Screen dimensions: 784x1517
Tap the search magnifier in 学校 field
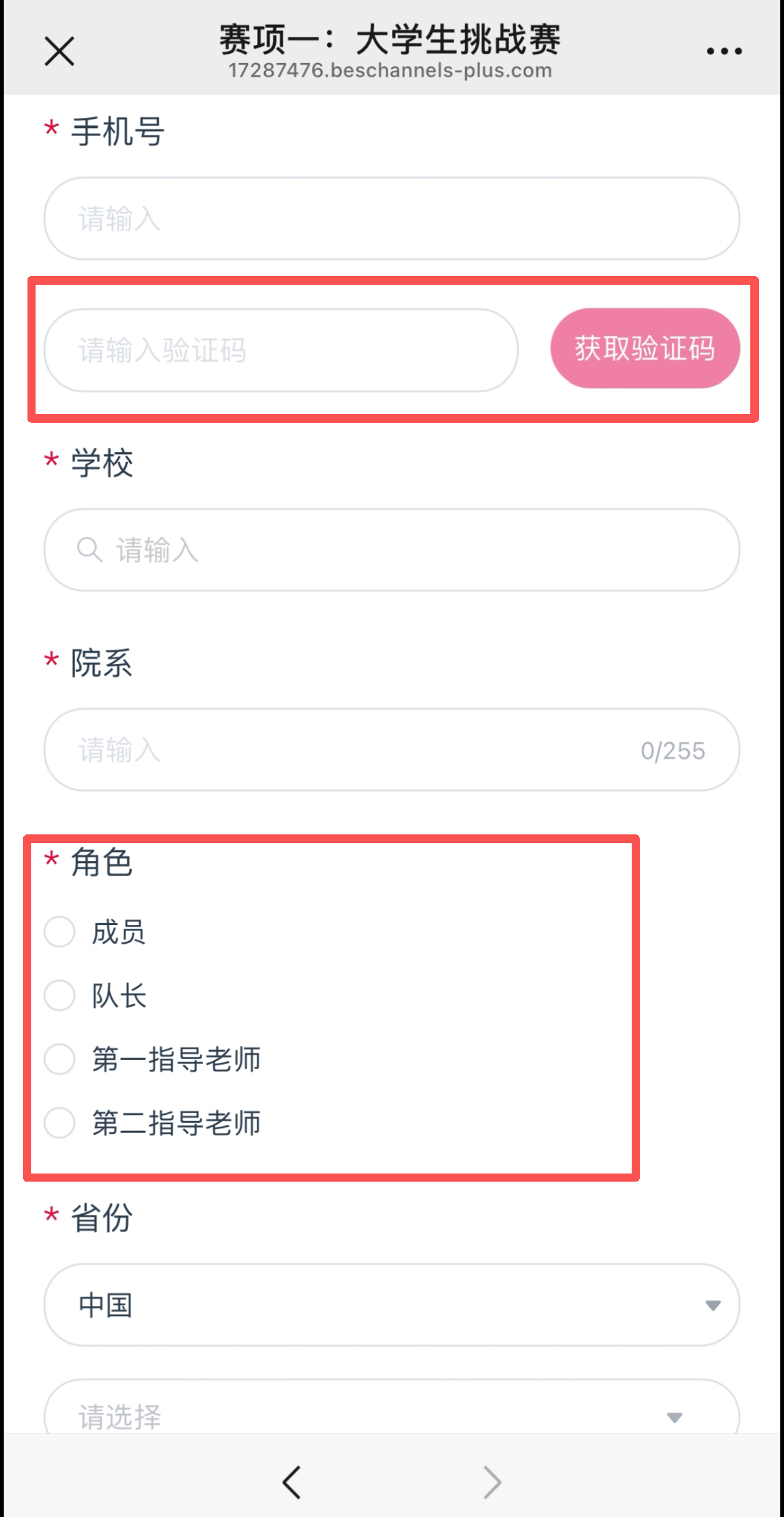point(89,550)
